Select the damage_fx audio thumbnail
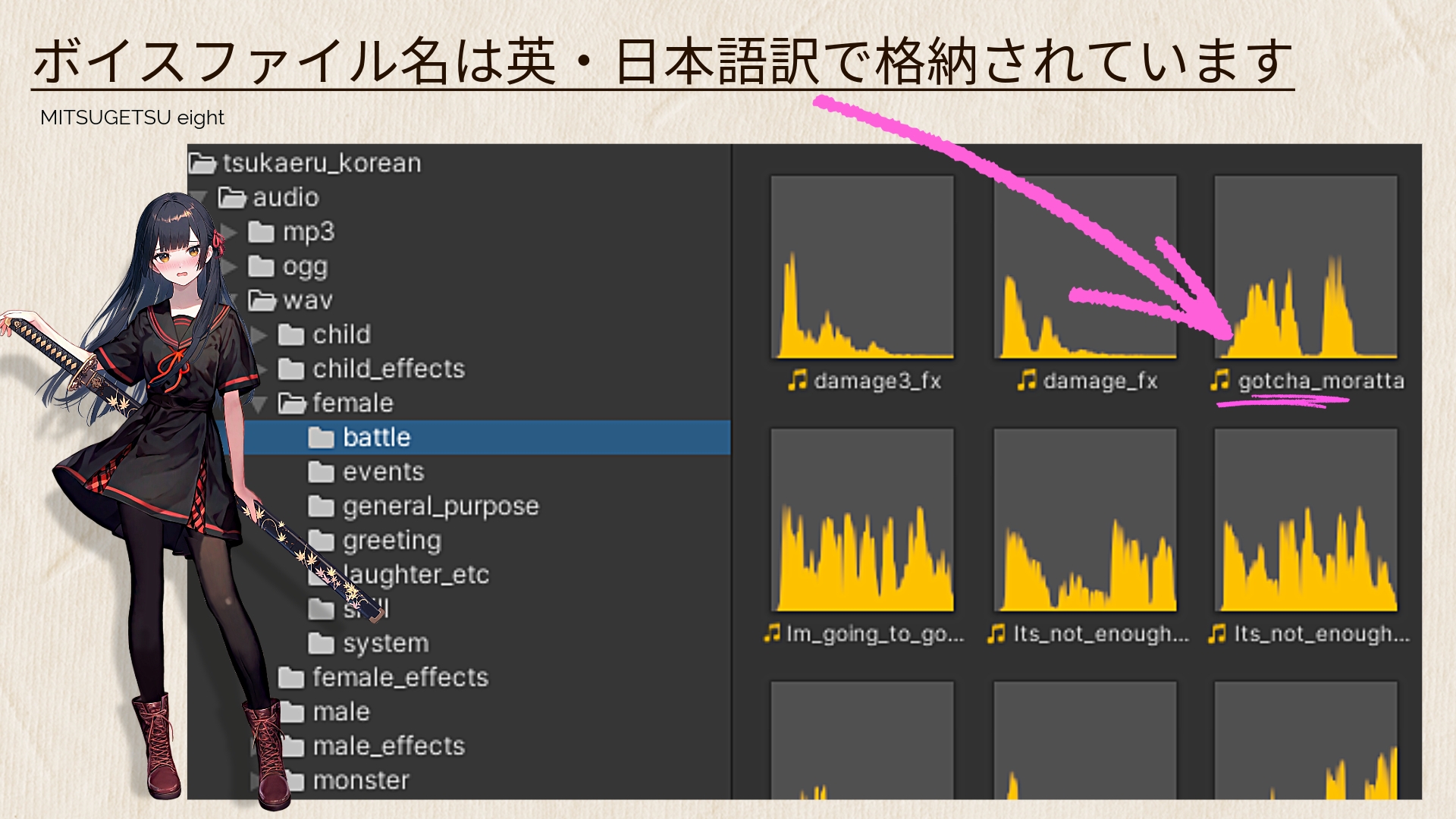 click(1084, 268)
